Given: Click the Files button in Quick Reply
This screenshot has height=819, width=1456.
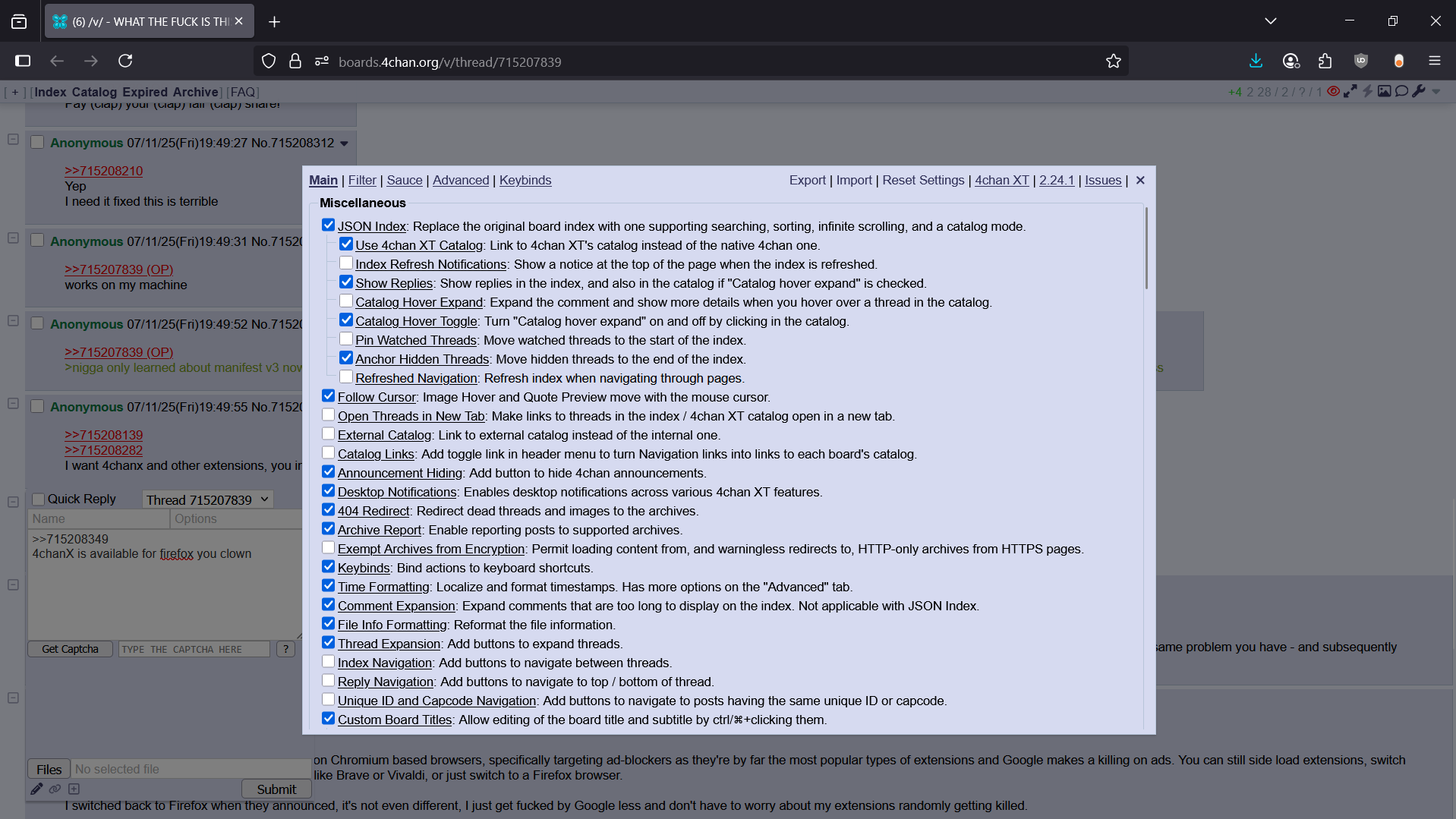Looking at the screenshot, I should pyautogui.click(x=49, y=769).
